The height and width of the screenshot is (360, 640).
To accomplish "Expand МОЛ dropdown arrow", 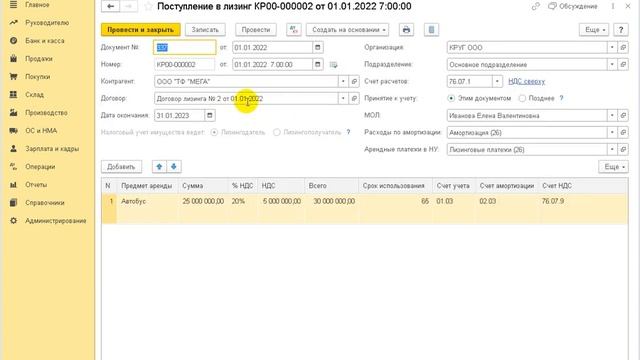I will pyautogui.click(x=612, y=116).
